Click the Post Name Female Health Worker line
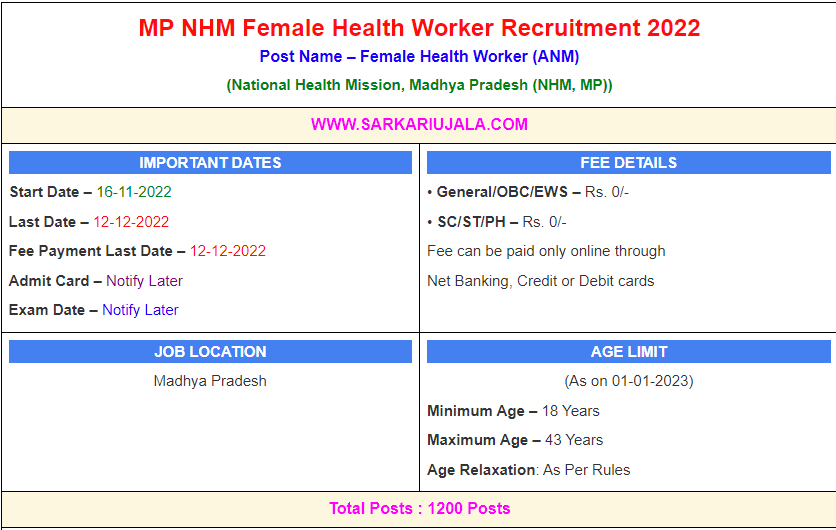 [419, 57]
